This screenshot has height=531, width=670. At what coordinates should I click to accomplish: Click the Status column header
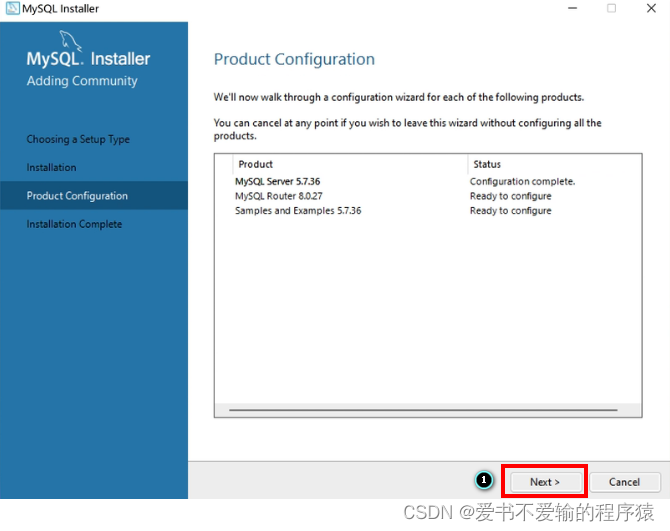(x=554, y=164)
